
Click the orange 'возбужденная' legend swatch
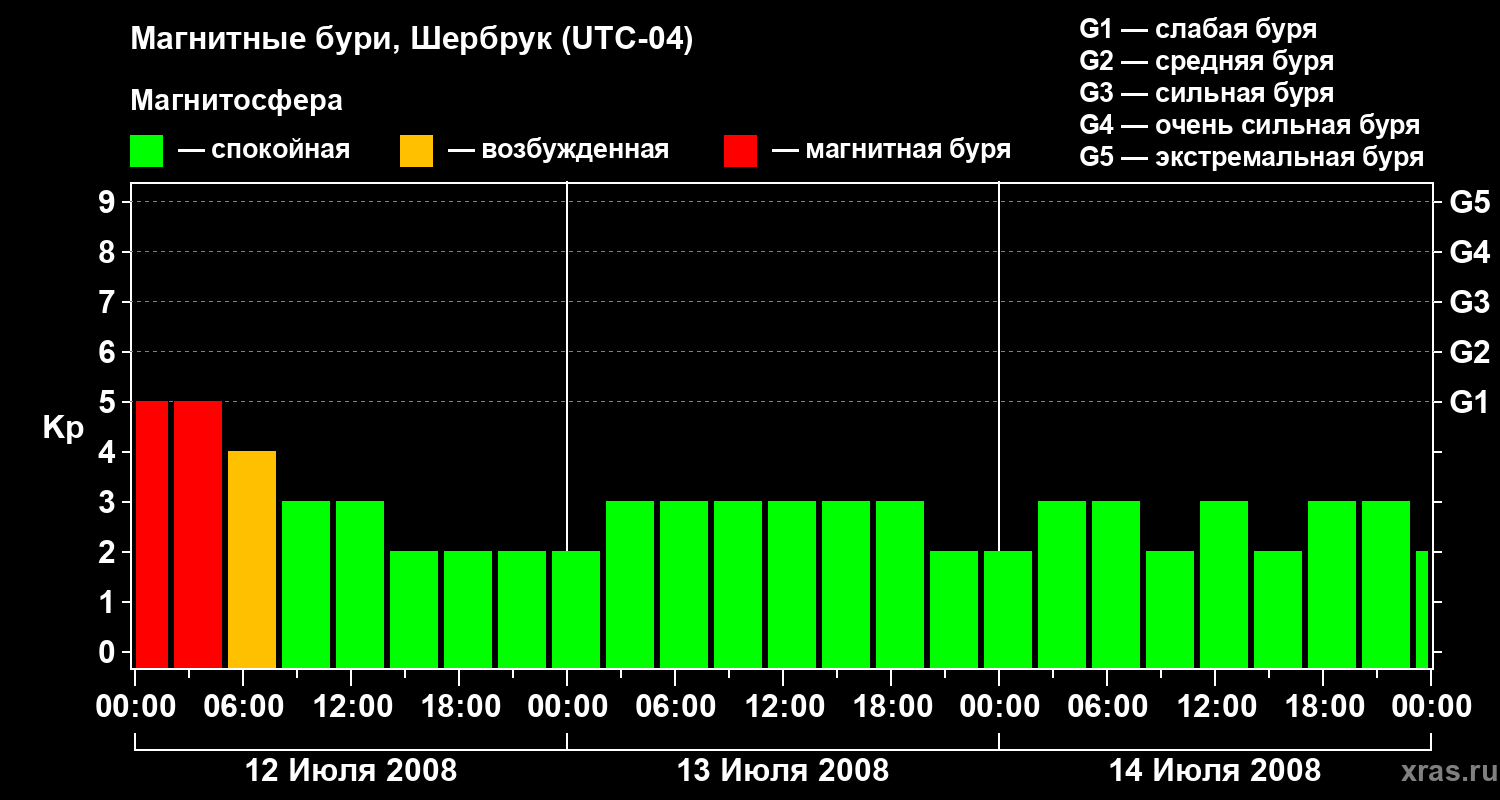point(416,151)
